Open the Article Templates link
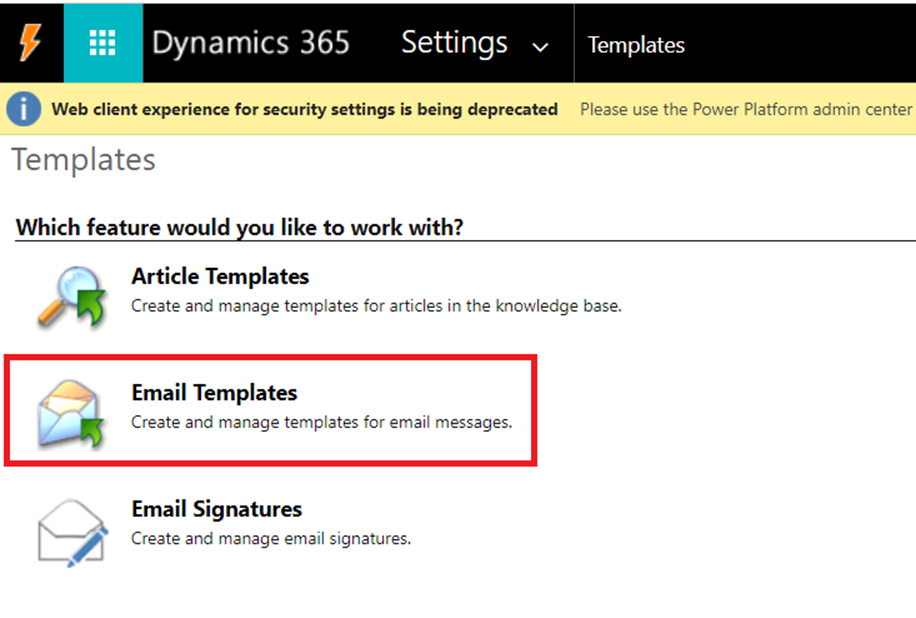 point(220,276)
